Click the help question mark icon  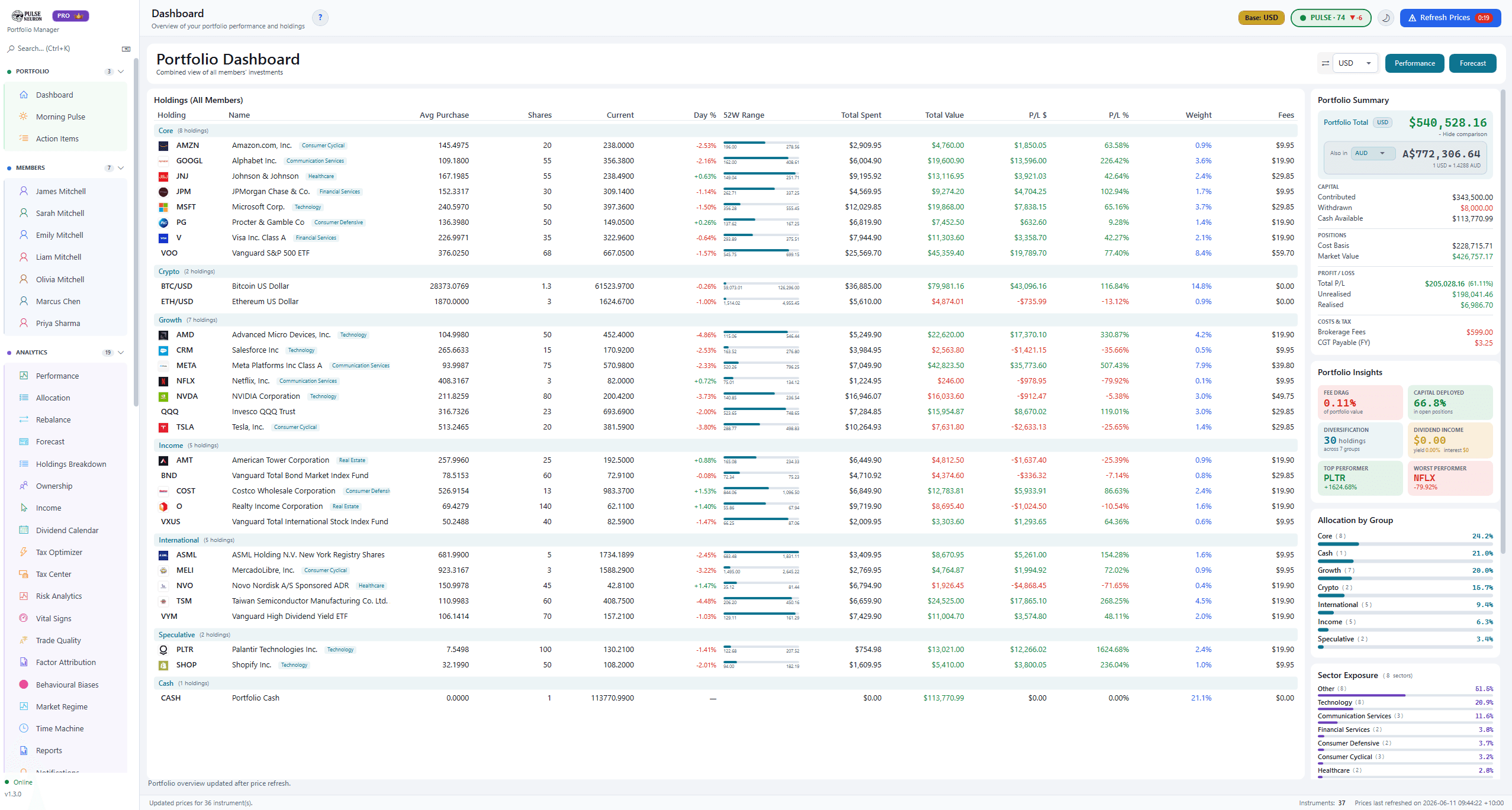pos(320,18)
